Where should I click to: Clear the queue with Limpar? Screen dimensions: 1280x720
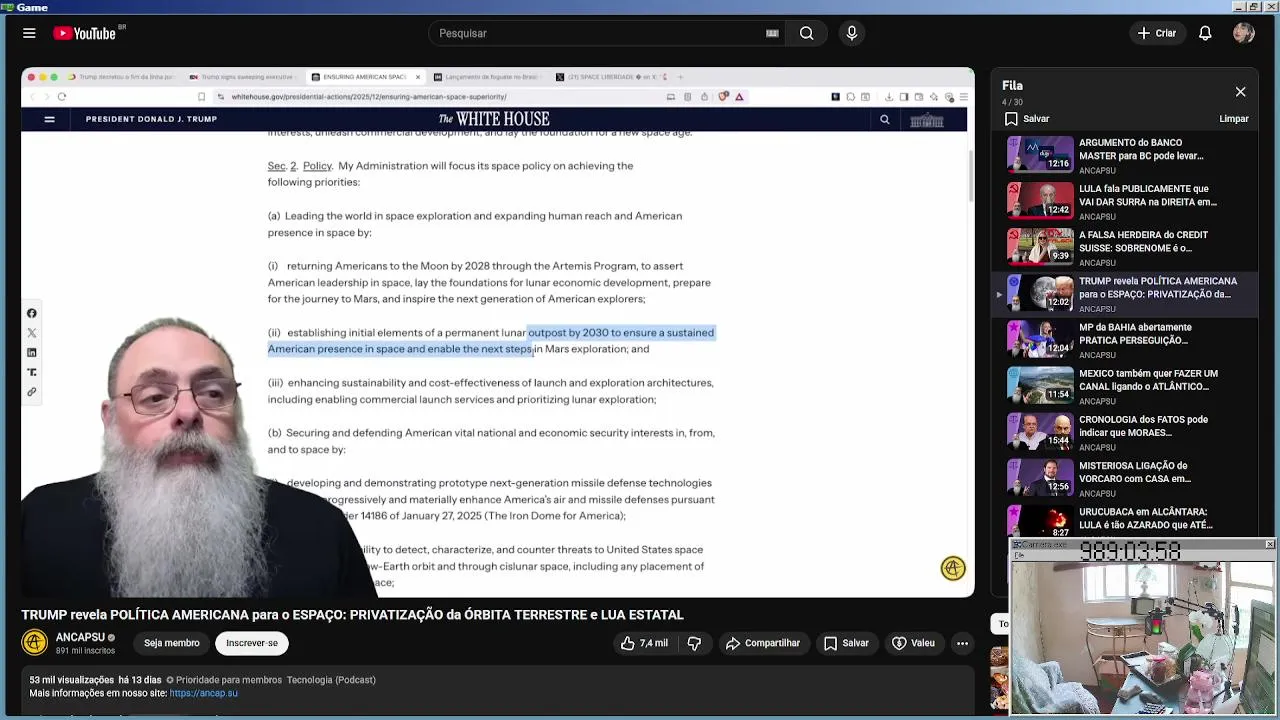(1234, 119)
